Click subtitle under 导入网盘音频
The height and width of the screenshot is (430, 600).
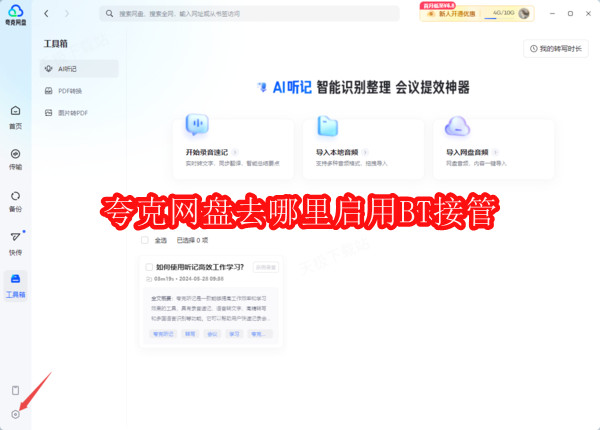(476, 163)
